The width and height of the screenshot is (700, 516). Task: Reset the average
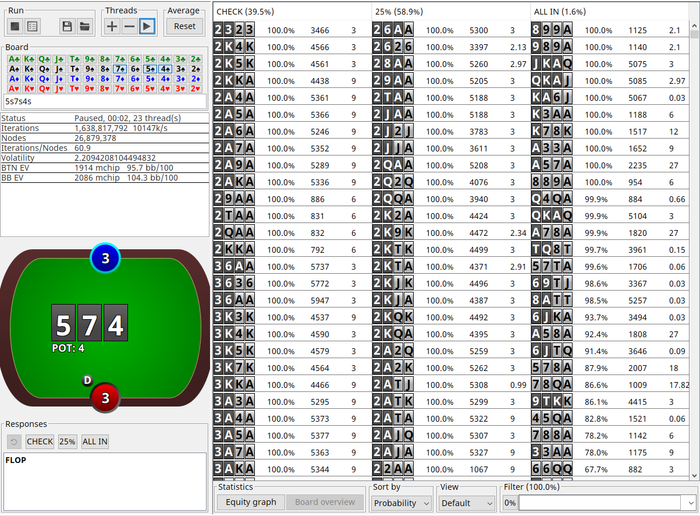tap(184, 26)
